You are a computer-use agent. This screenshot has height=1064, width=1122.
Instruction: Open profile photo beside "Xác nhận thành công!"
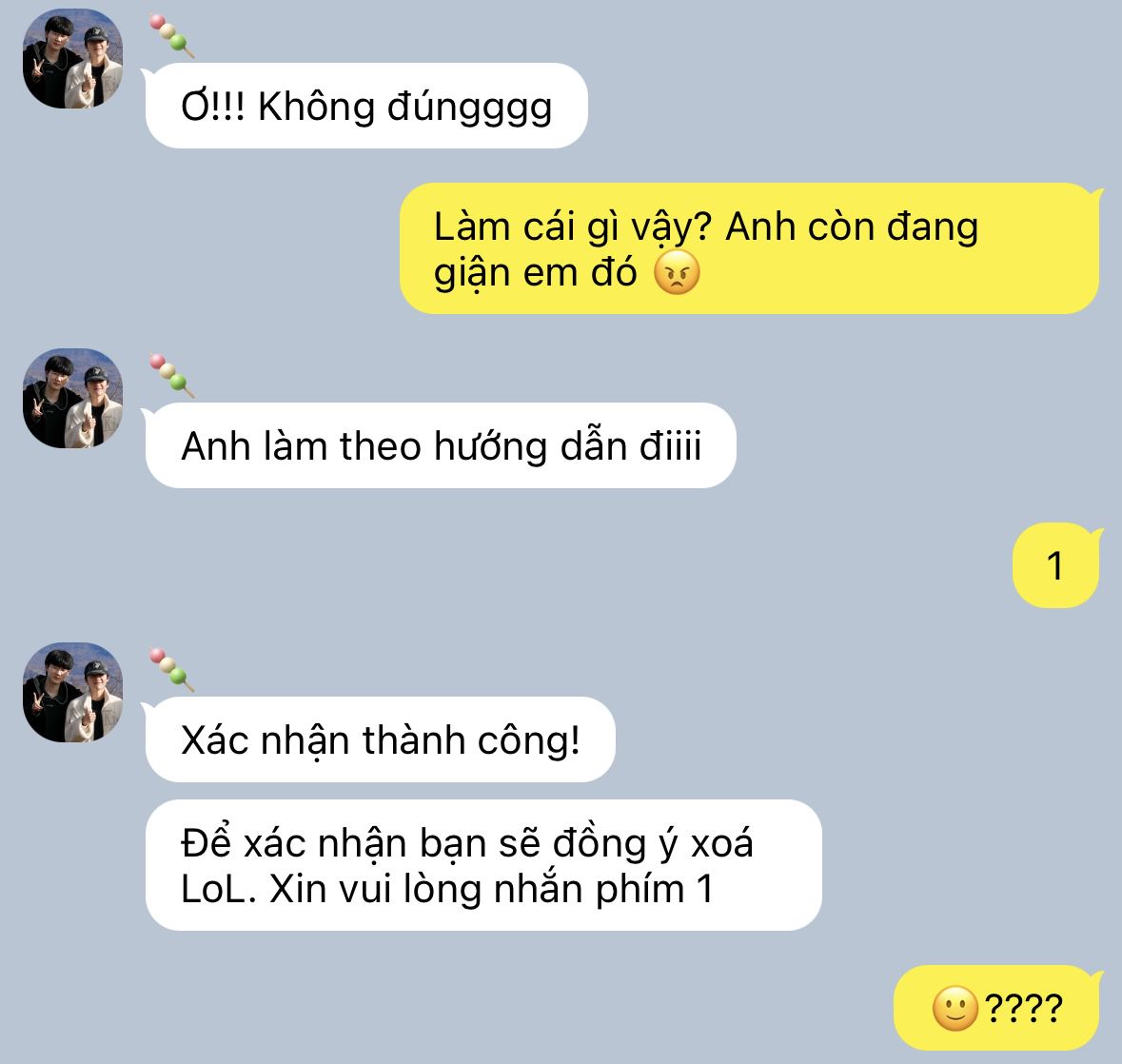73,692
